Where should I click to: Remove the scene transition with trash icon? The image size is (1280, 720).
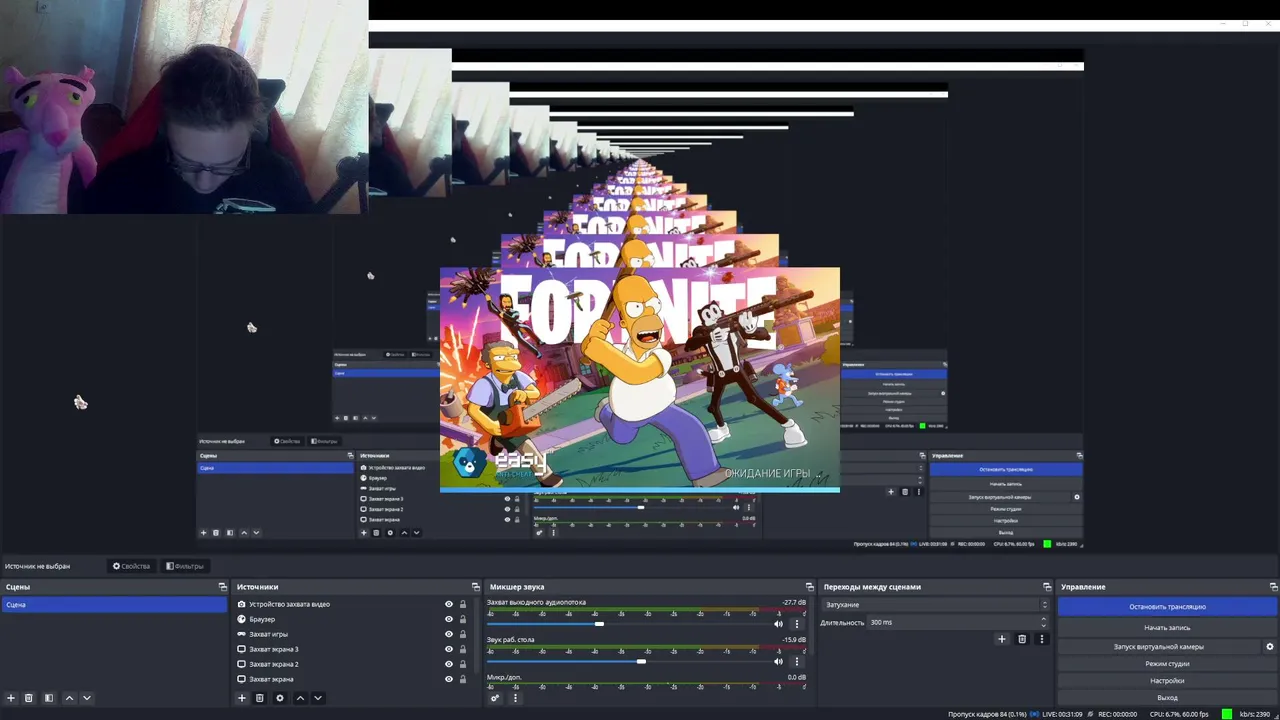pyautogui.click(x=1022, y=639)
